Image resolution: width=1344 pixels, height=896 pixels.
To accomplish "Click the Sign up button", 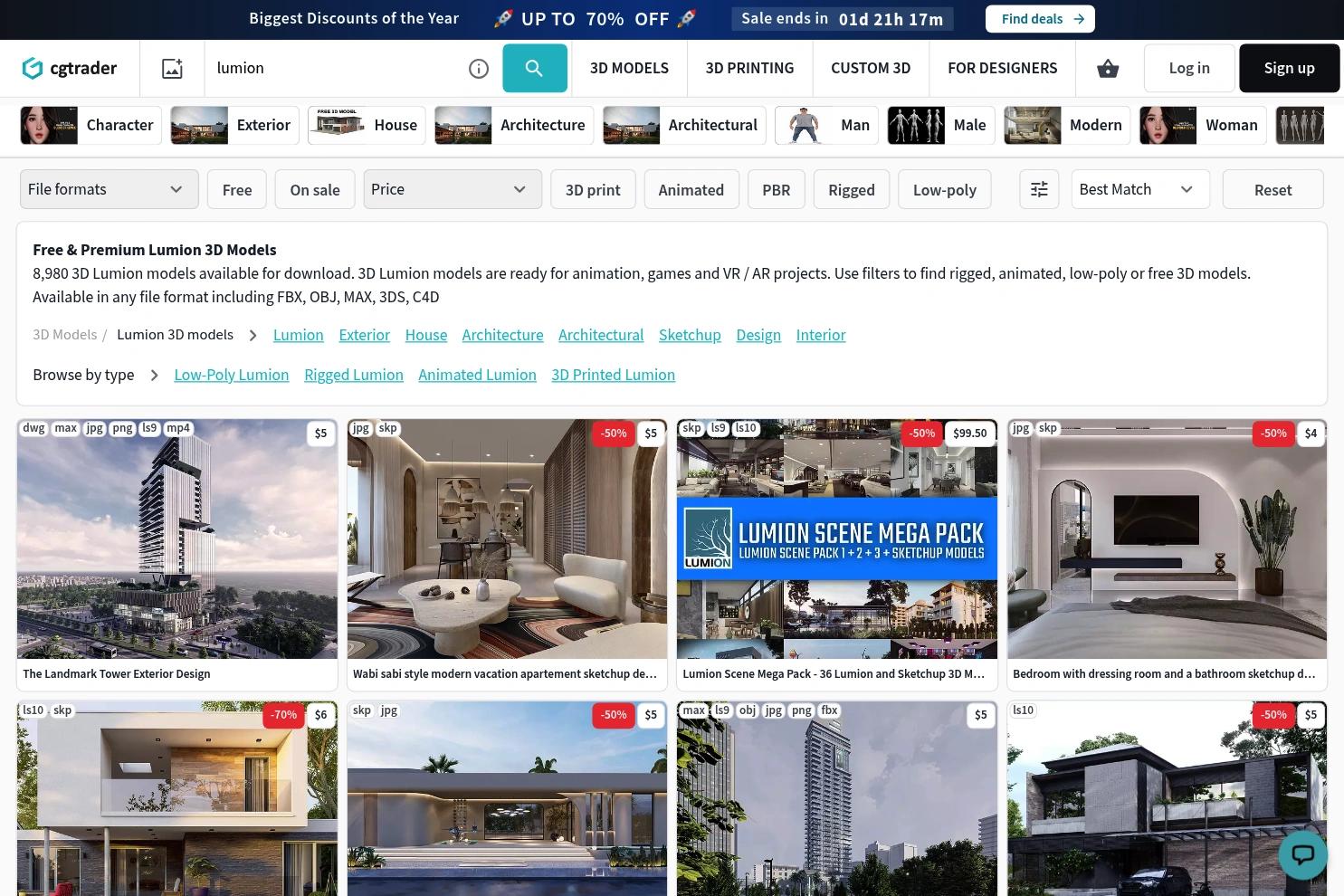I will tap(1289, 68).
